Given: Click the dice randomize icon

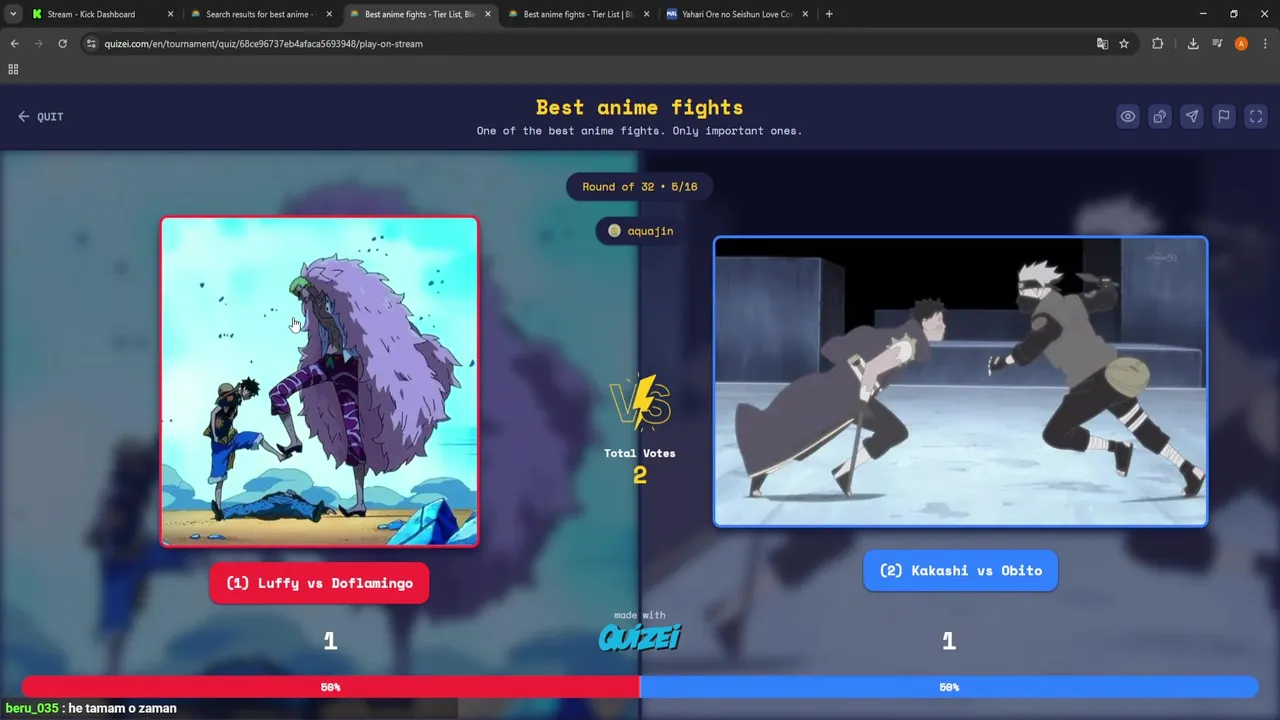Looking at the screenshot, I should (1159, 116).
